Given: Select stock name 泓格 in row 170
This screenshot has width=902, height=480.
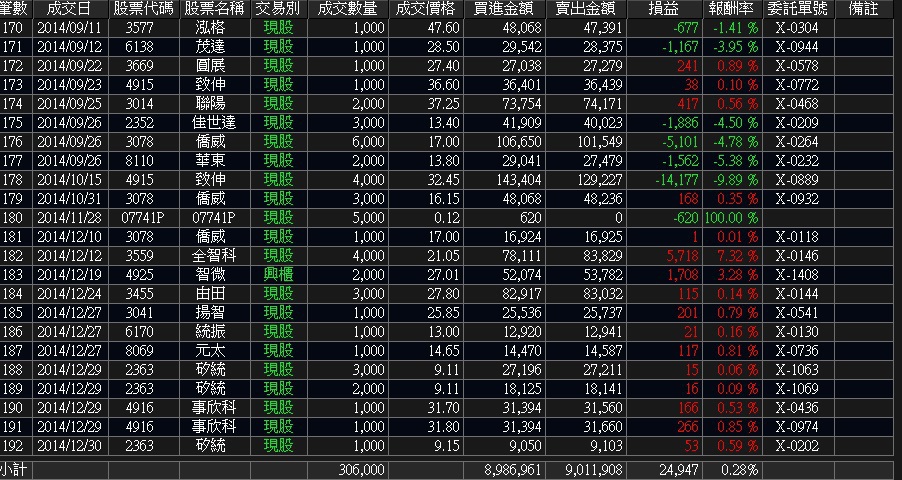Looking at the screenshot, I should 211,28.
